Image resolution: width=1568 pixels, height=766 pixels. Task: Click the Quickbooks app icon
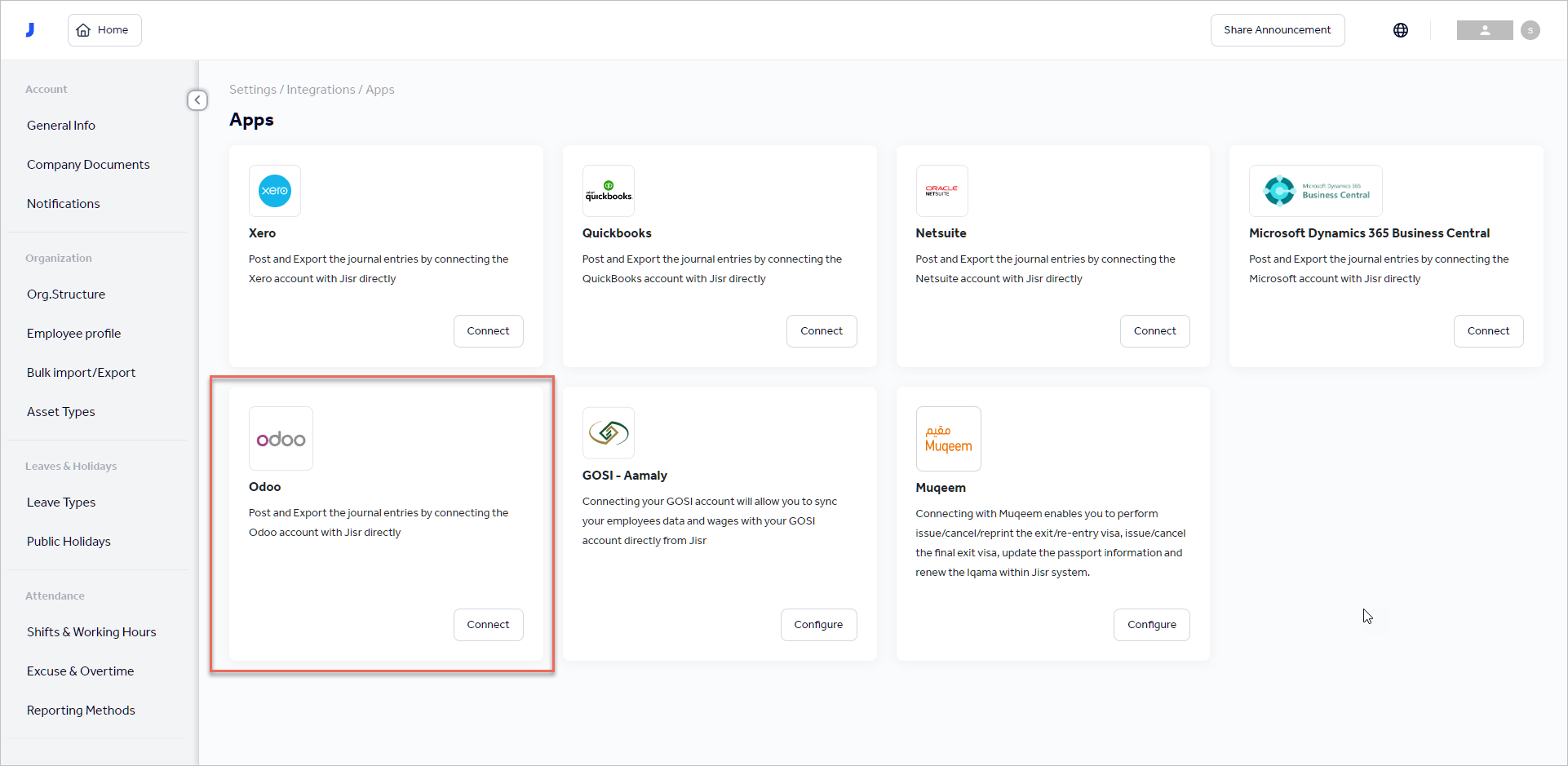(608, 191)
